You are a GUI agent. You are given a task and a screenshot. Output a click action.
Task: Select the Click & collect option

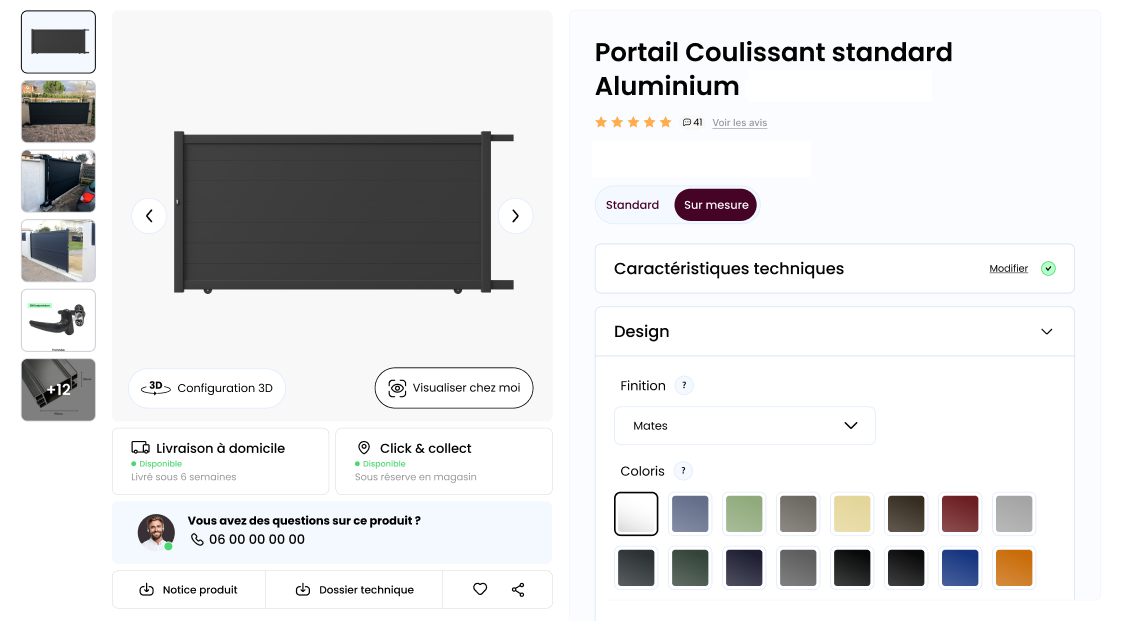click(444, 460)
